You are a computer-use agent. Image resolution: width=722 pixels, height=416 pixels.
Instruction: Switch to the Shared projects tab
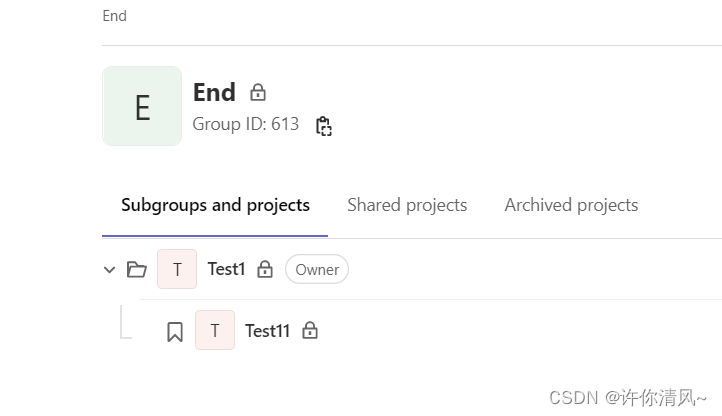407,205
